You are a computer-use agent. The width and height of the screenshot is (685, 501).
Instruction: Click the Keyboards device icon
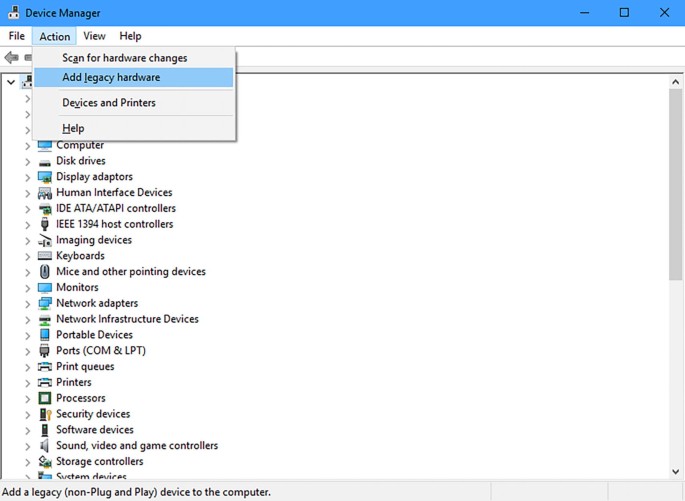tap(45, 256)
